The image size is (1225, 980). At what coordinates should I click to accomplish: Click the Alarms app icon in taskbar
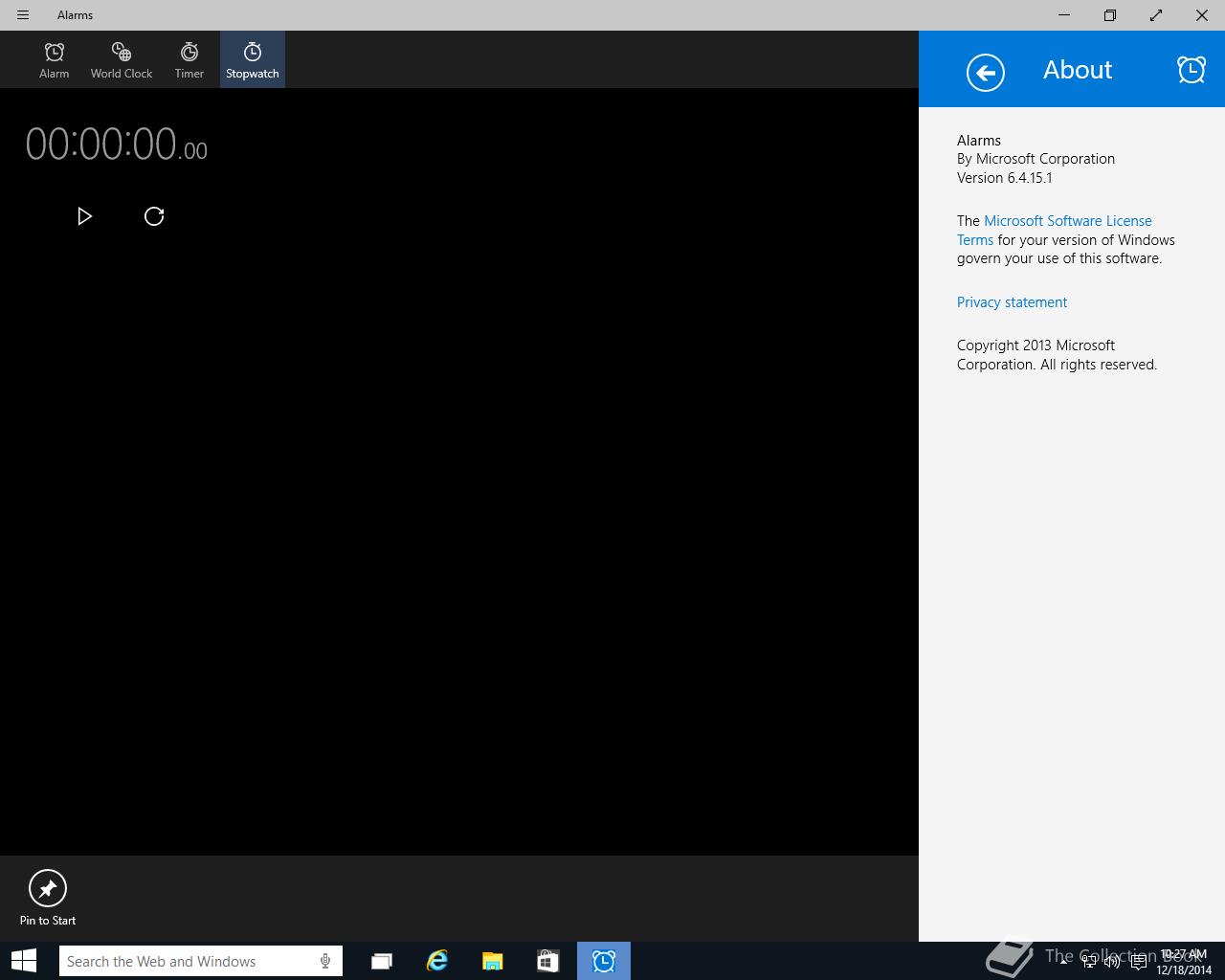tap(604, 961)
